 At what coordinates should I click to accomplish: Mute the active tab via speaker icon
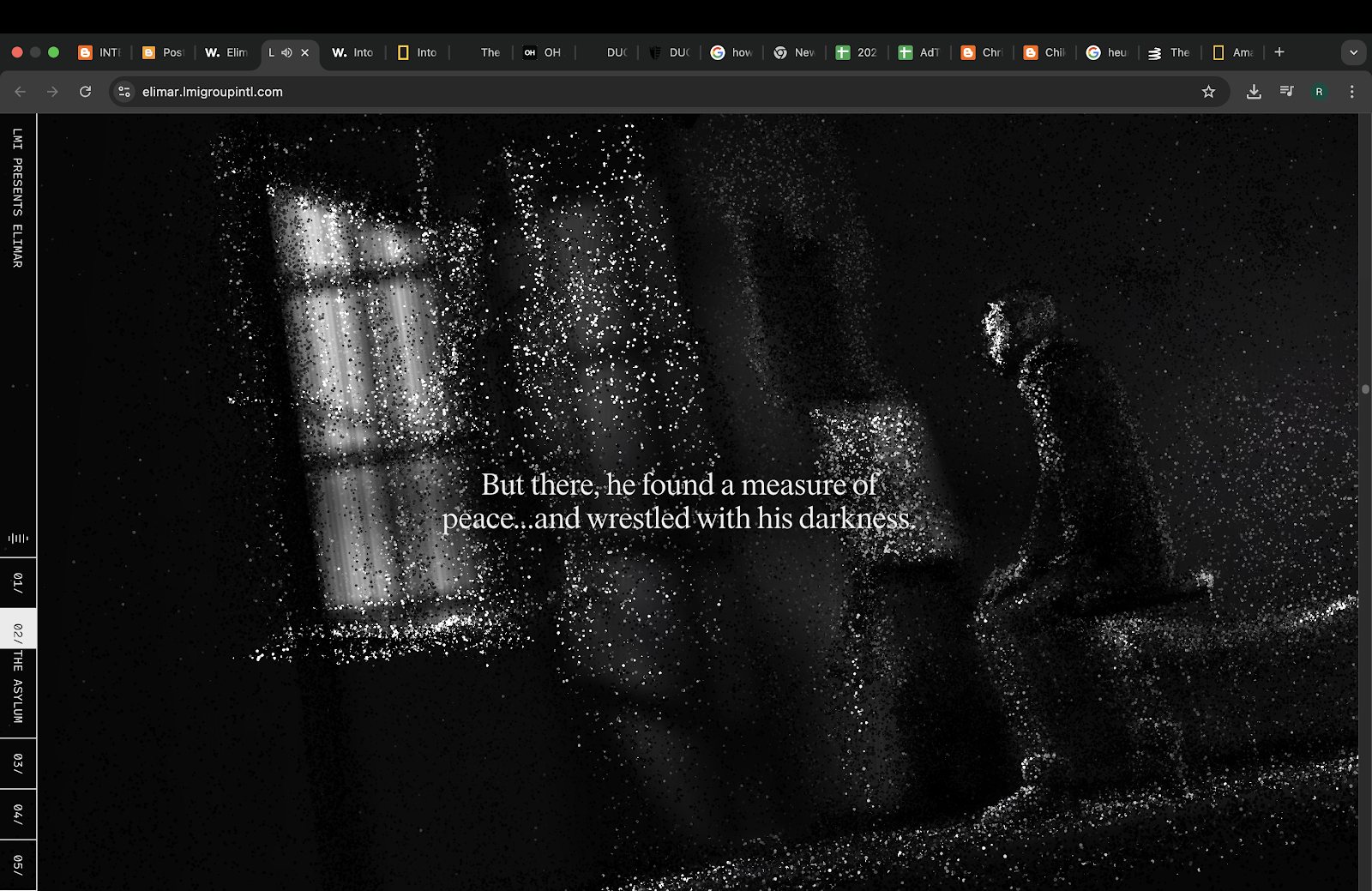[x=286, y=52]
